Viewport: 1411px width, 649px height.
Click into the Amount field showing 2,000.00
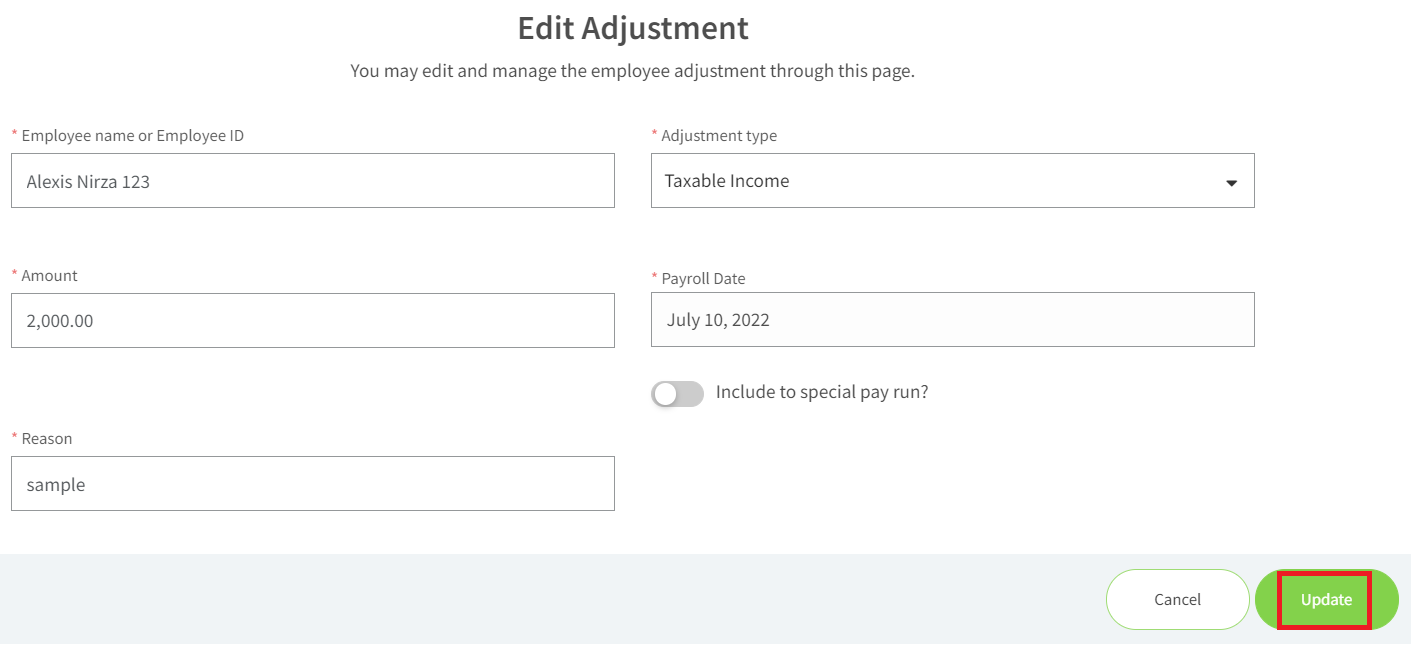[x=312, y=320]
